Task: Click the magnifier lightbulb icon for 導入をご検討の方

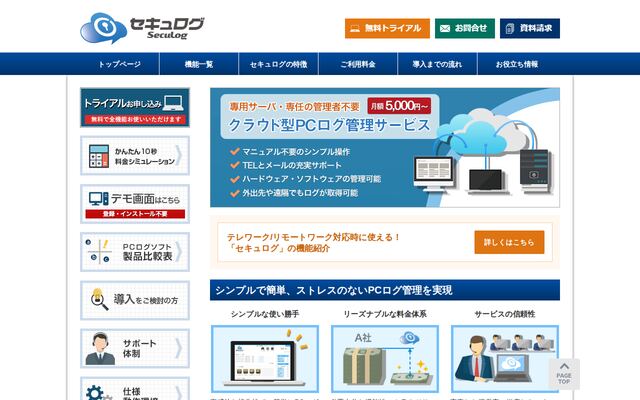Action: (x=99, y=299)
